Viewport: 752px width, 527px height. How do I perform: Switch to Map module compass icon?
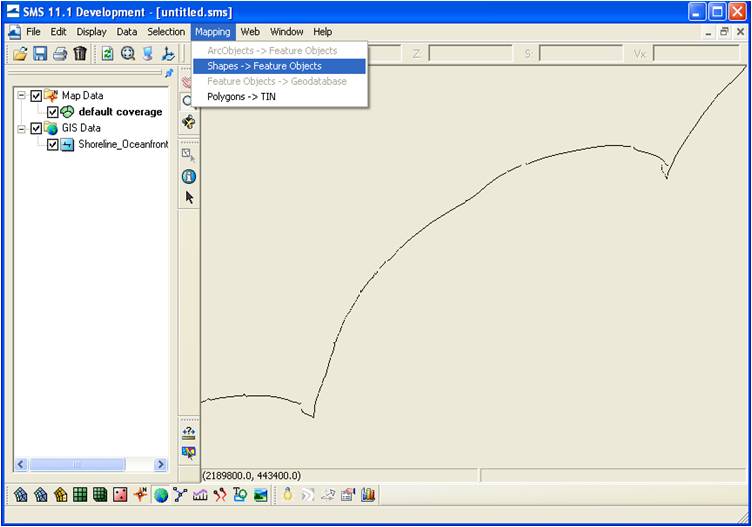(140, 494)
